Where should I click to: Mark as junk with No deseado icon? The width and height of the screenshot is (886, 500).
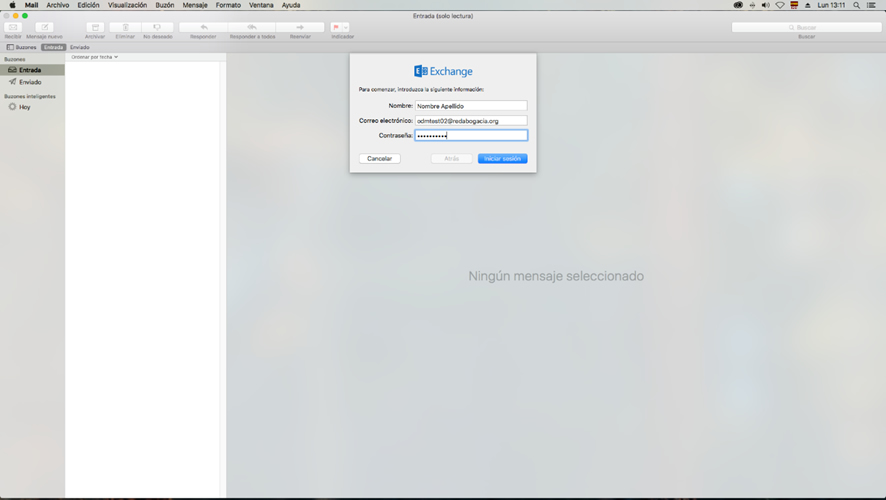pyautogui.click(x=157, y=27)
